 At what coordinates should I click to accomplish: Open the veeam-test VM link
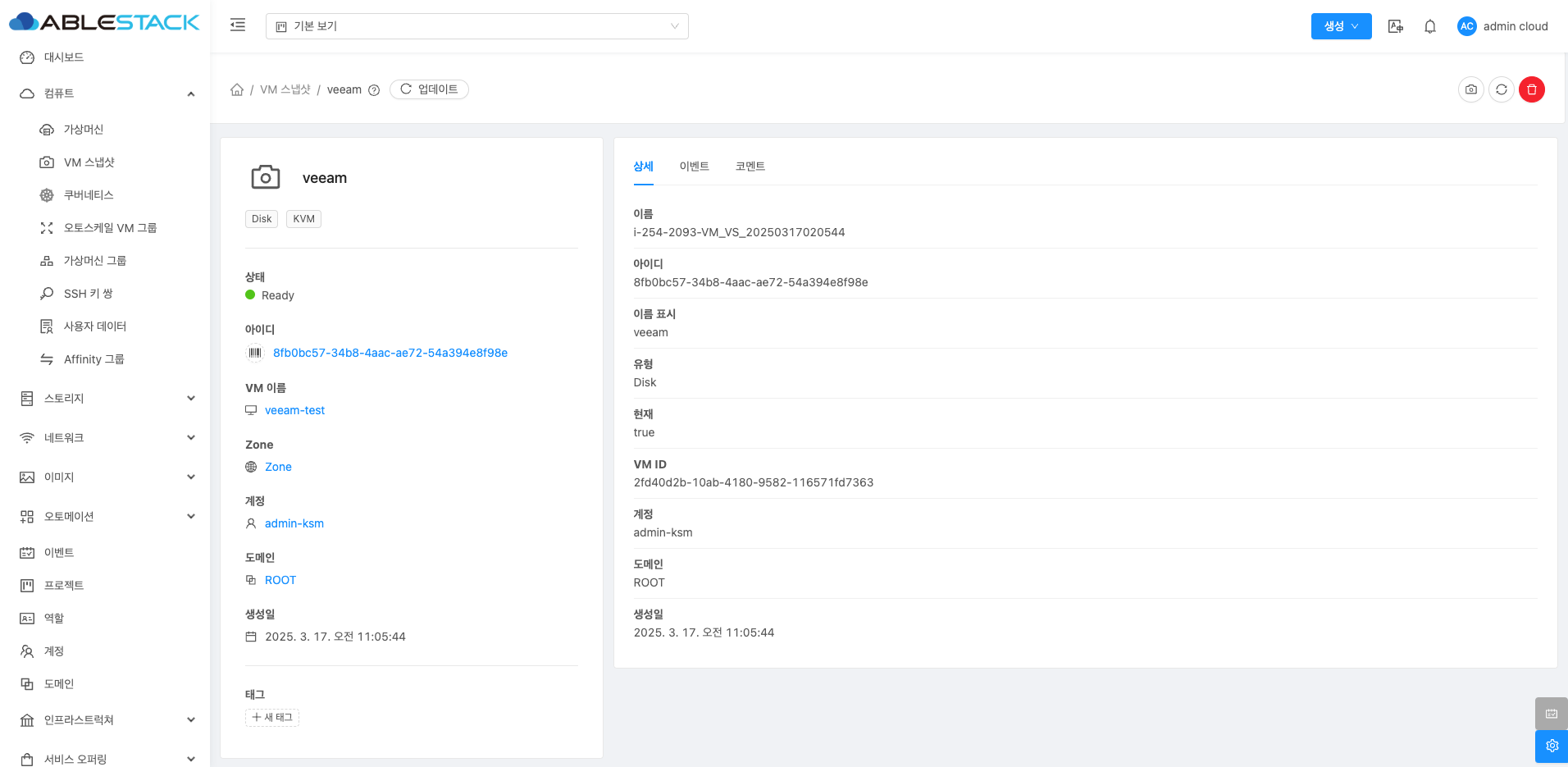pyautogui.click(x=294, y=410)
